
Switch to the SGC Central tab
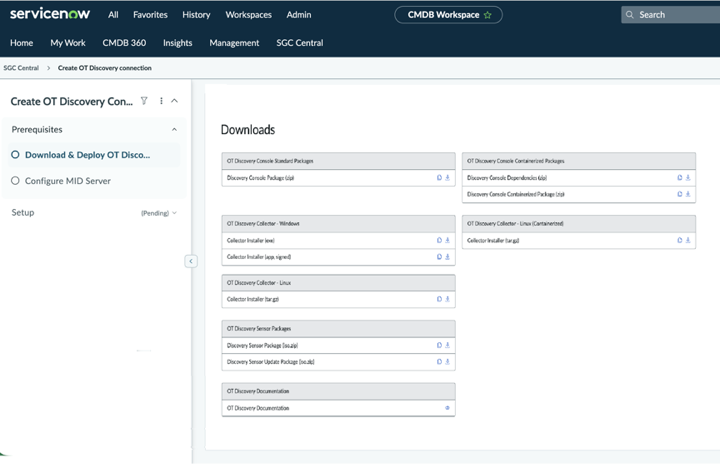pyautogui.click(x=300, y=43)
